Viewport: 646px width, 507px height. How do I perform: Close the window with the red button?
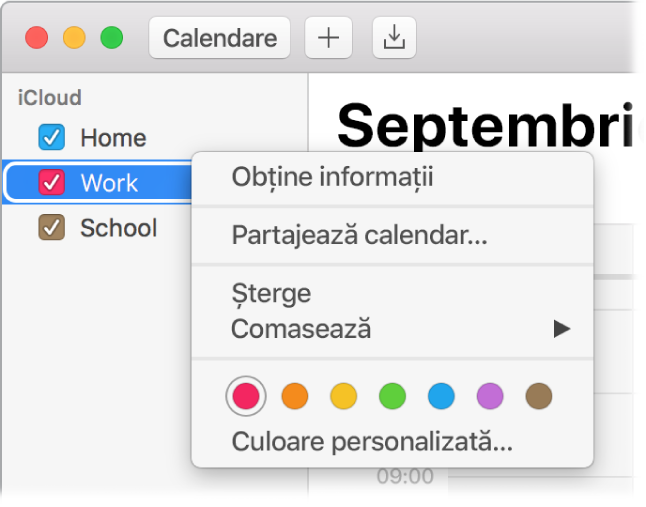tap(37, 37)
